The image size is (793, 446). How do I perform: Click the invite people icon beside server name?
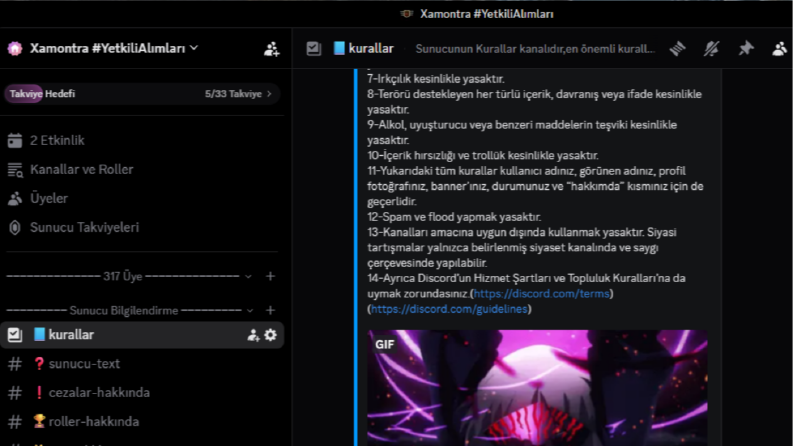point(272,49)
